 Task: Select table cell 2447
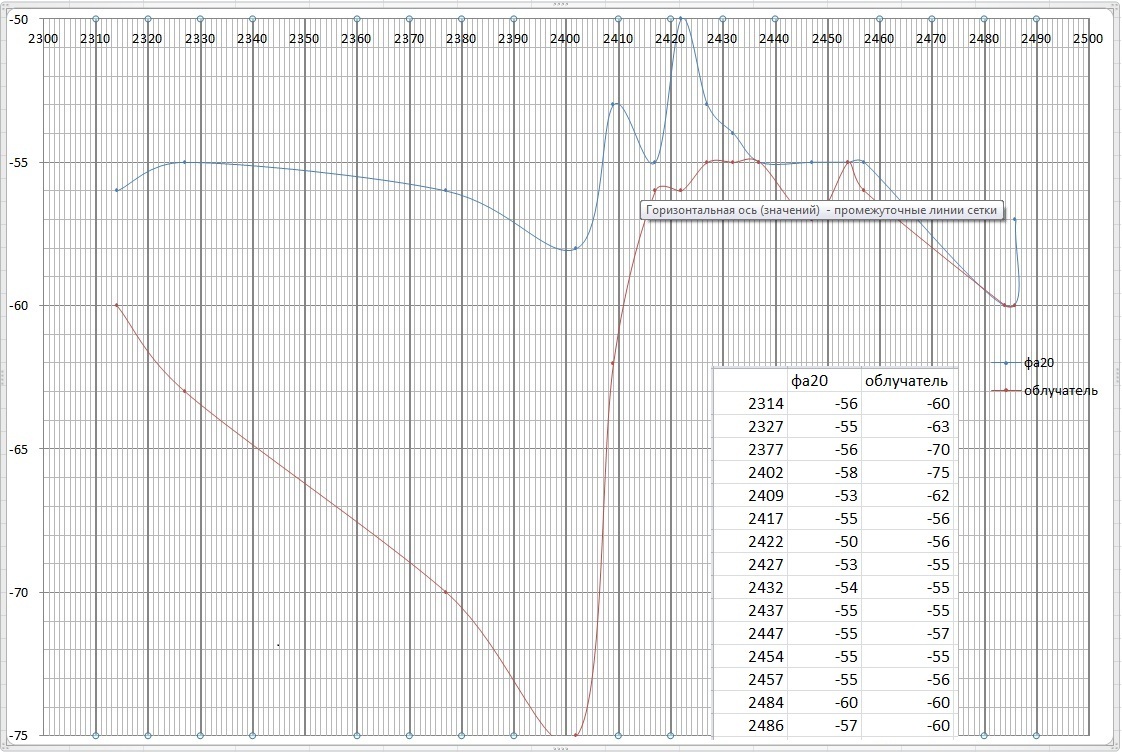(766, 633)
